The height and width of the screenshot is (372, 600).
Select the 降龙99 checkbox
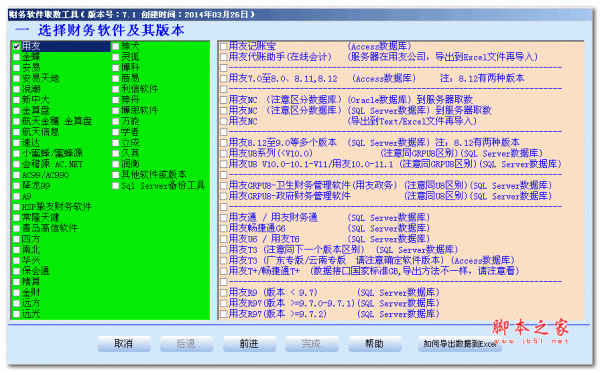[16, 186]
